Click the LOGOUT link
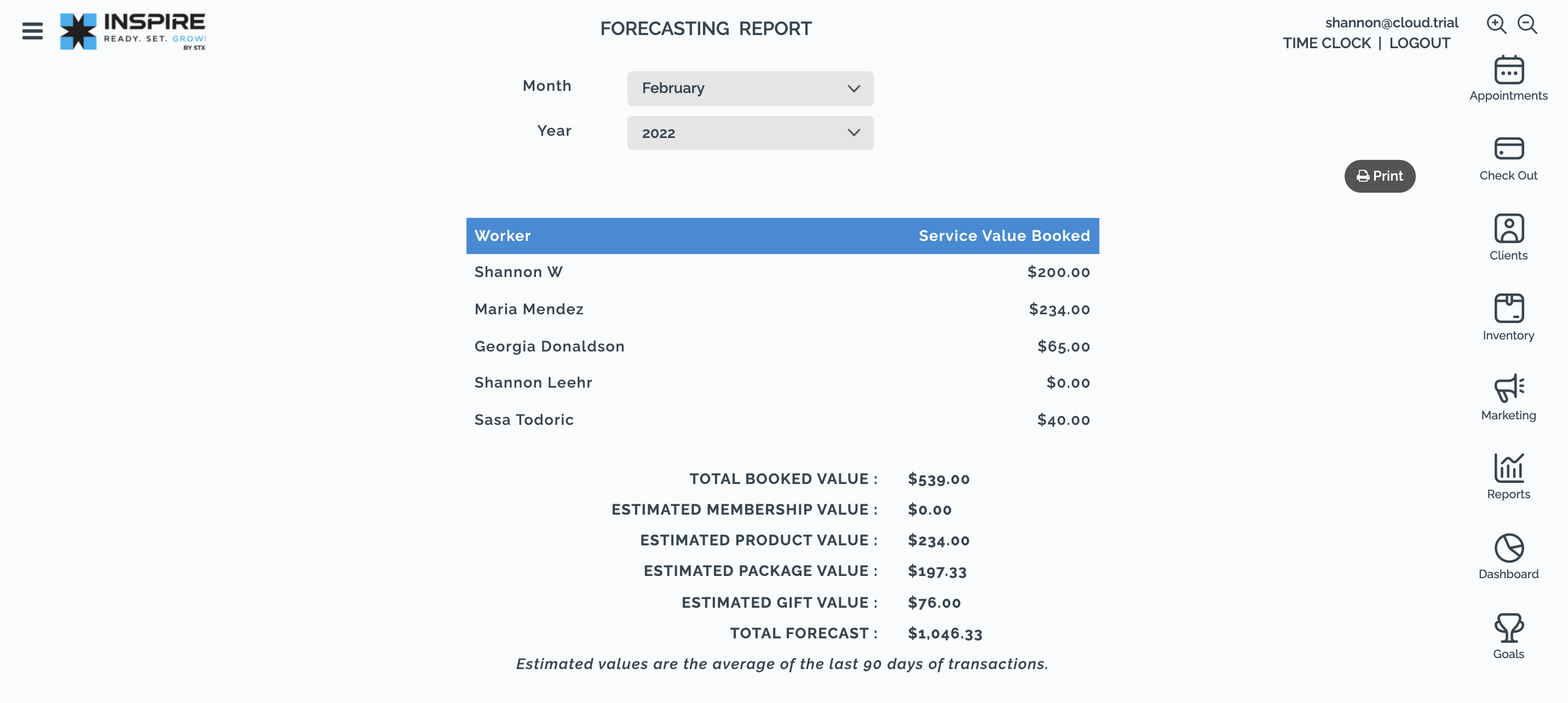Image resolution: width=1568 pixels, height=703 pixels. point(1420,43)
